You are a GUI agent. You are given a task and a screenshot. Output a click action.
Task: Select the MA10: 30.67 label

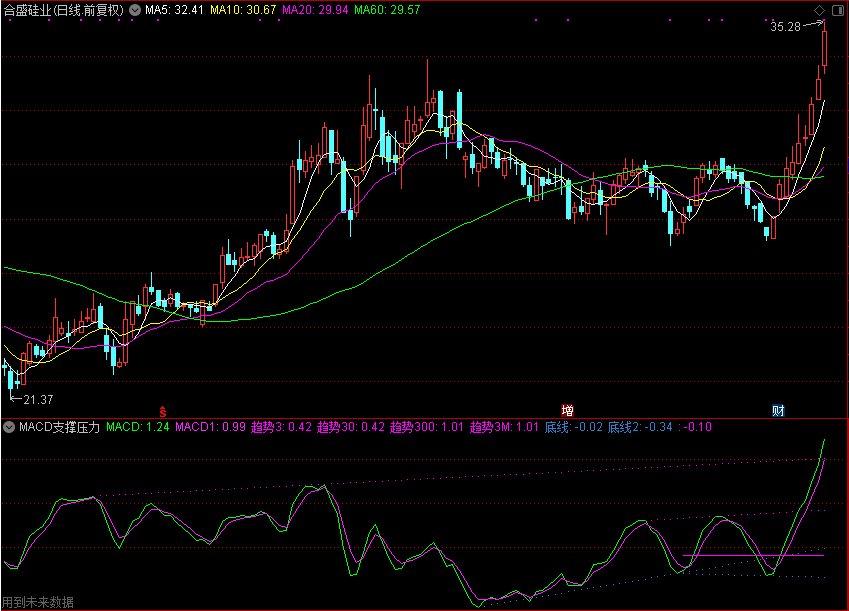point(243,10)
